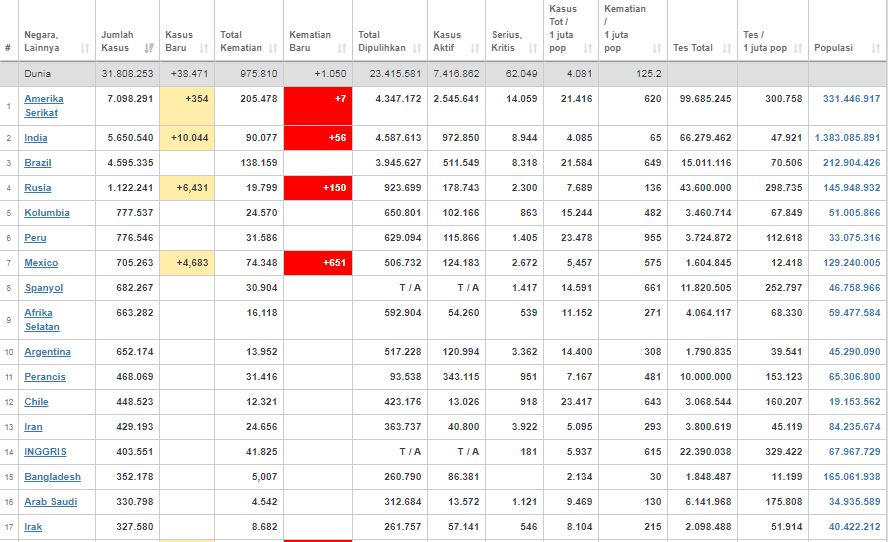Select the +354 new cases cell
The height and width of the screenshot is (542, 888).
pyautogui.click(x=187, y=106)
